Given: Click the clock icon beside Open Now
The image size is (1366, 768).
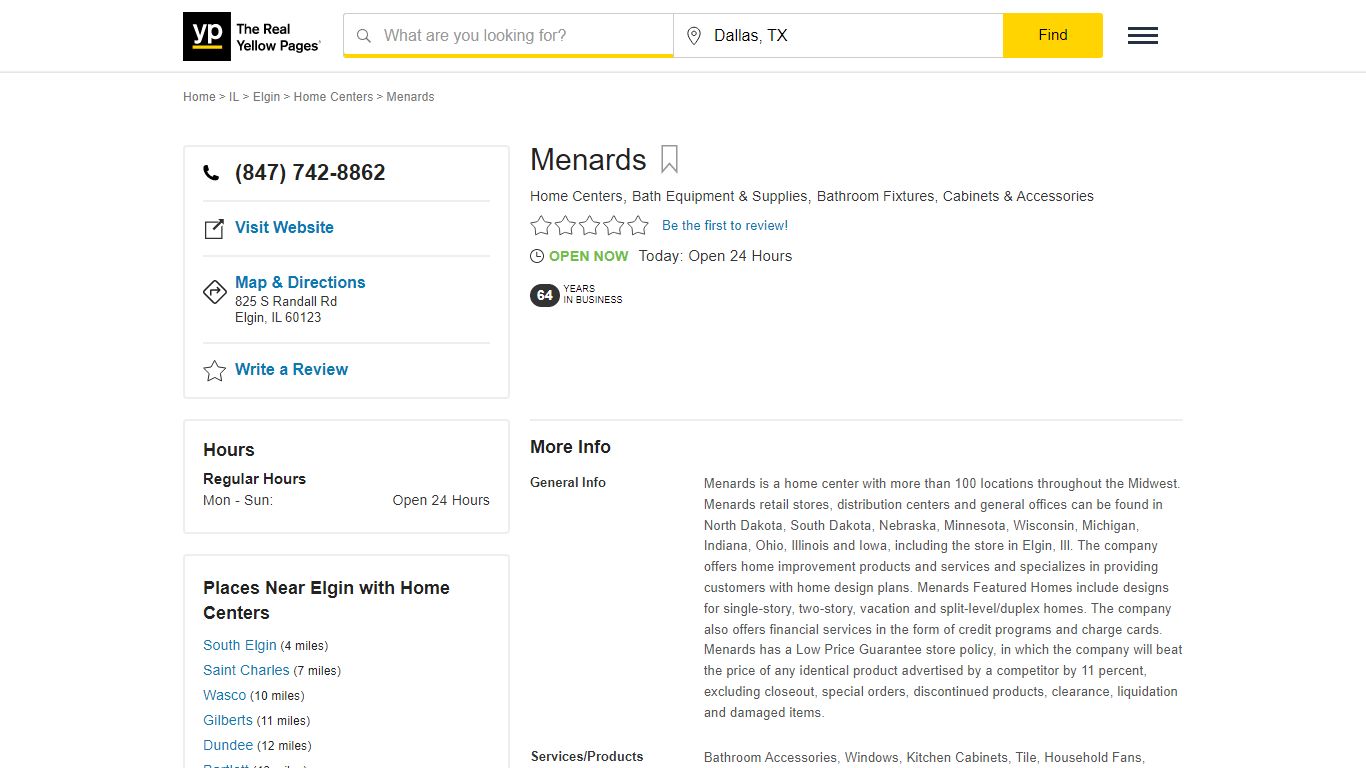Looking at the screenshot, I should tap(537, 256).
